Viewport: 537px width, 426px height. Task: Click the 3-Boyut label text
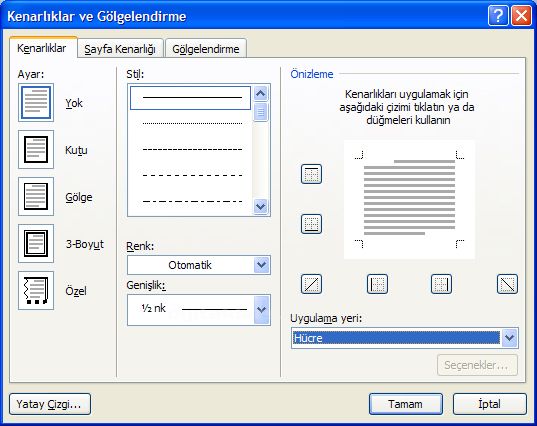click(x=84, y=244)
